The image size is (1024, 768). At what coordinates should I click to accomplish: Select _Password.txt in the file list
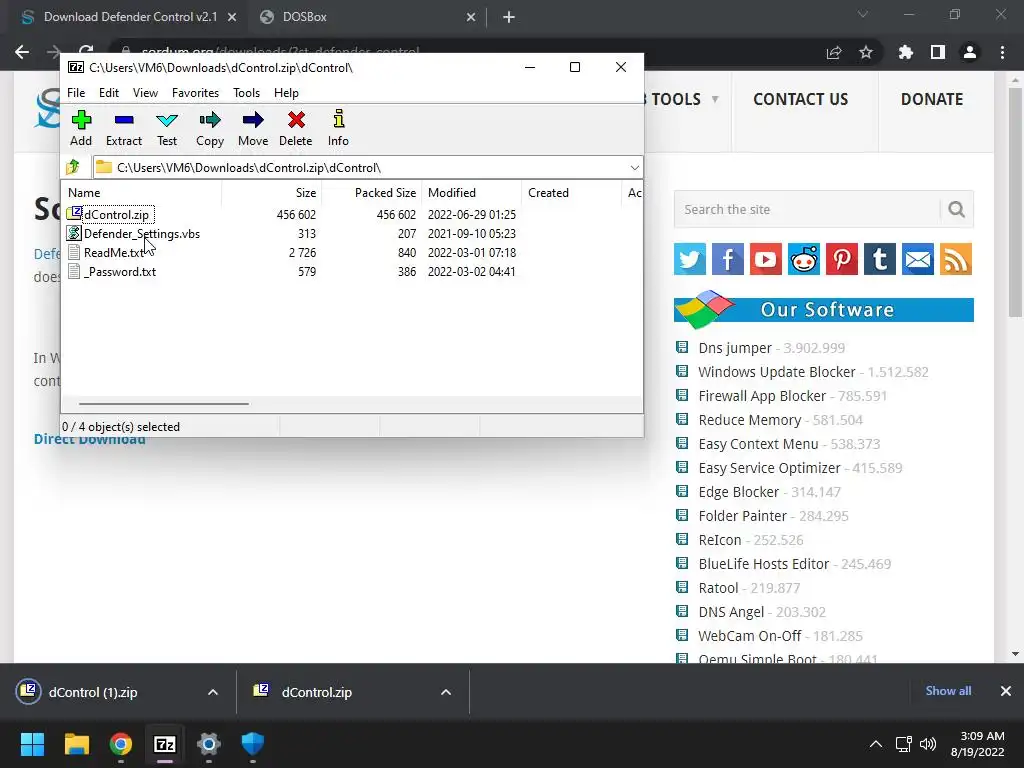120,271
